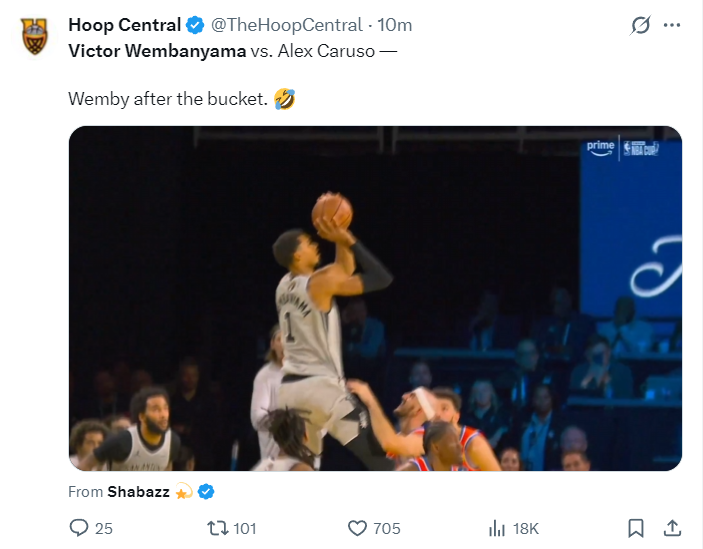
Task: Click the verified badge next to Shabazz
Action: tap(206, 491)
